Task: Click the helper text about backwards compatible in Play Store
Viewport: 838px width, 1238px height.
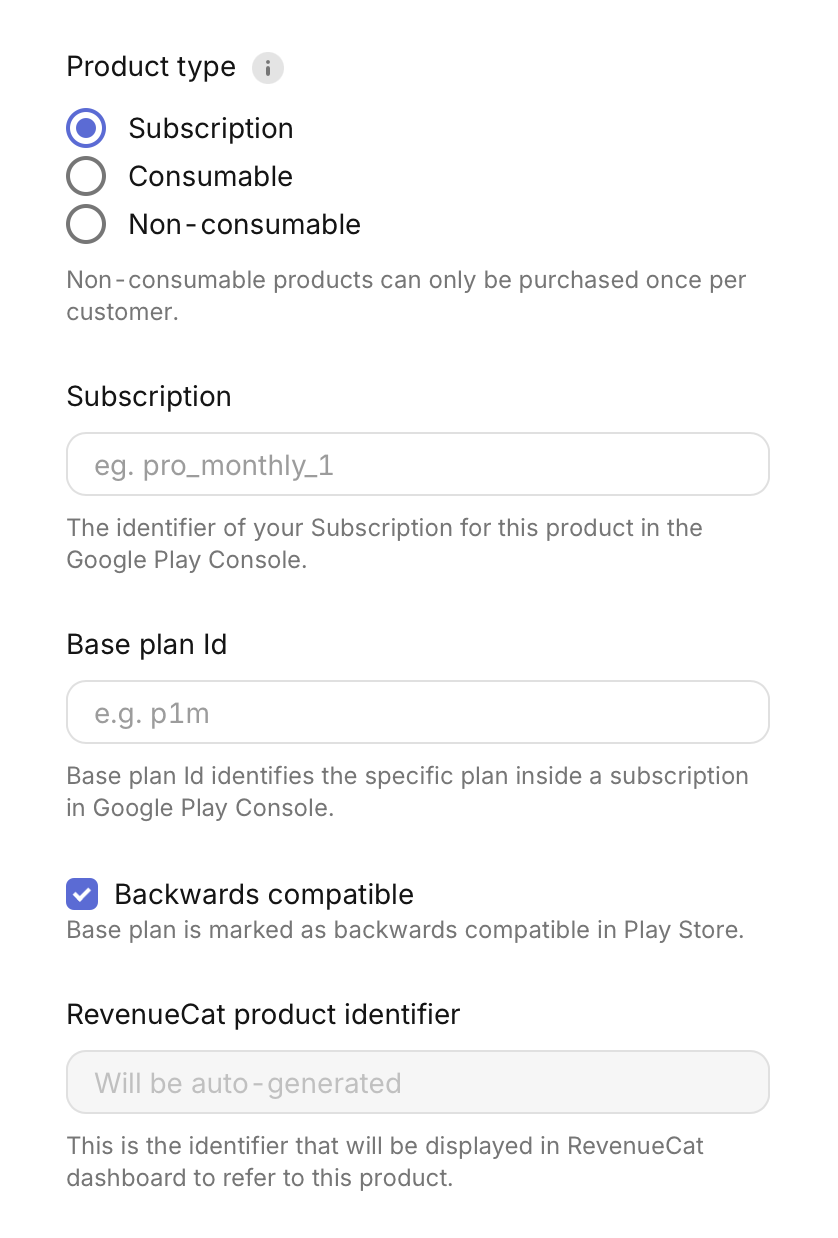Action: click(405, 930)
